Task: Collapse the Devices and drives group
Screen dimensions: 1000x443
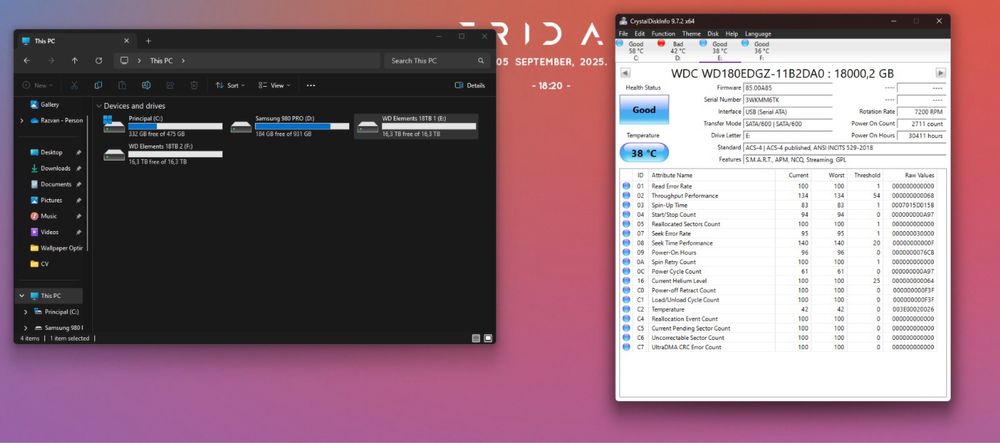Action: pyautogui.click(x=99, y=106)
